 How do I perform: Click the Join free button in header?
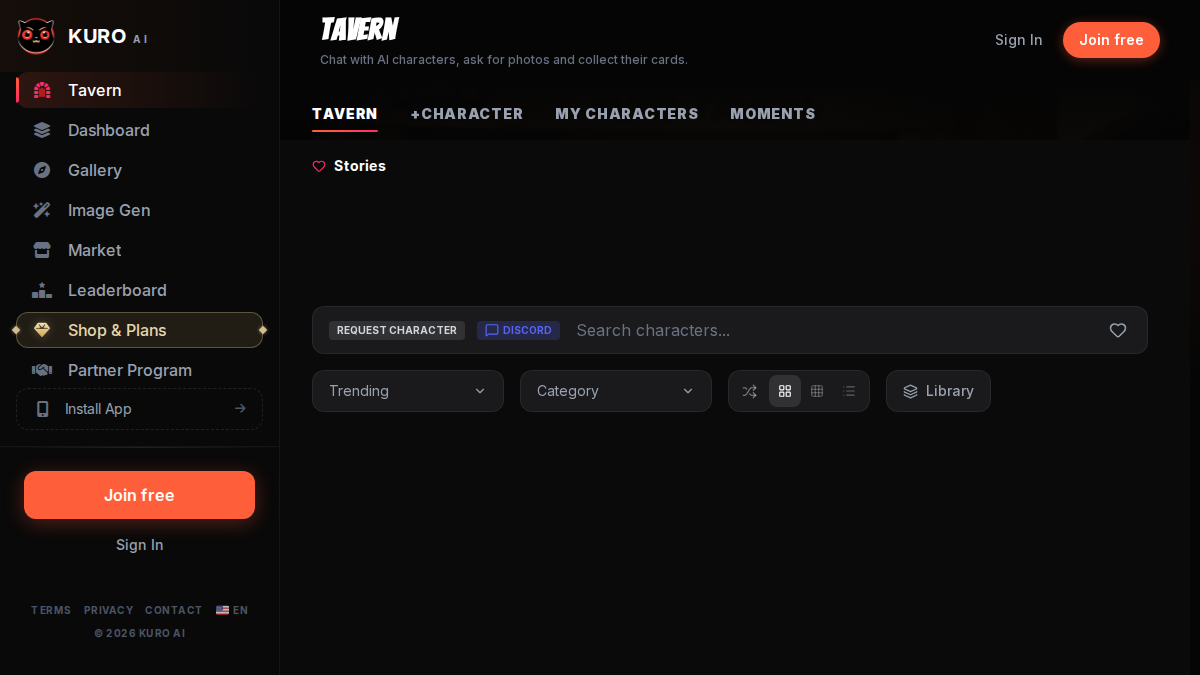(x=1111, y=40)
